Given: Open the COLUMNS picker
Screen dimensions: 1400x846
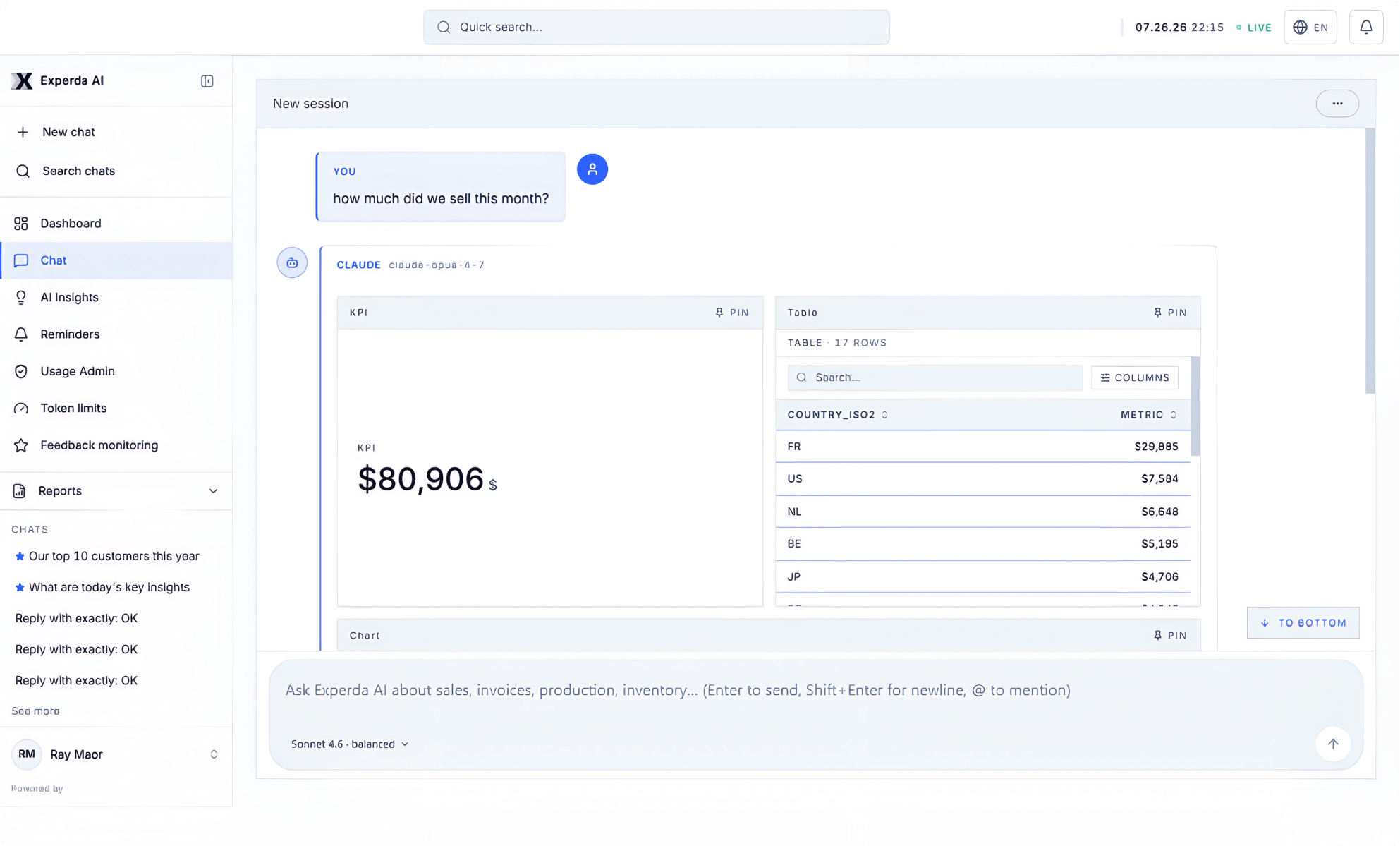Looking at the screenshot, I should coord(1135,377).
